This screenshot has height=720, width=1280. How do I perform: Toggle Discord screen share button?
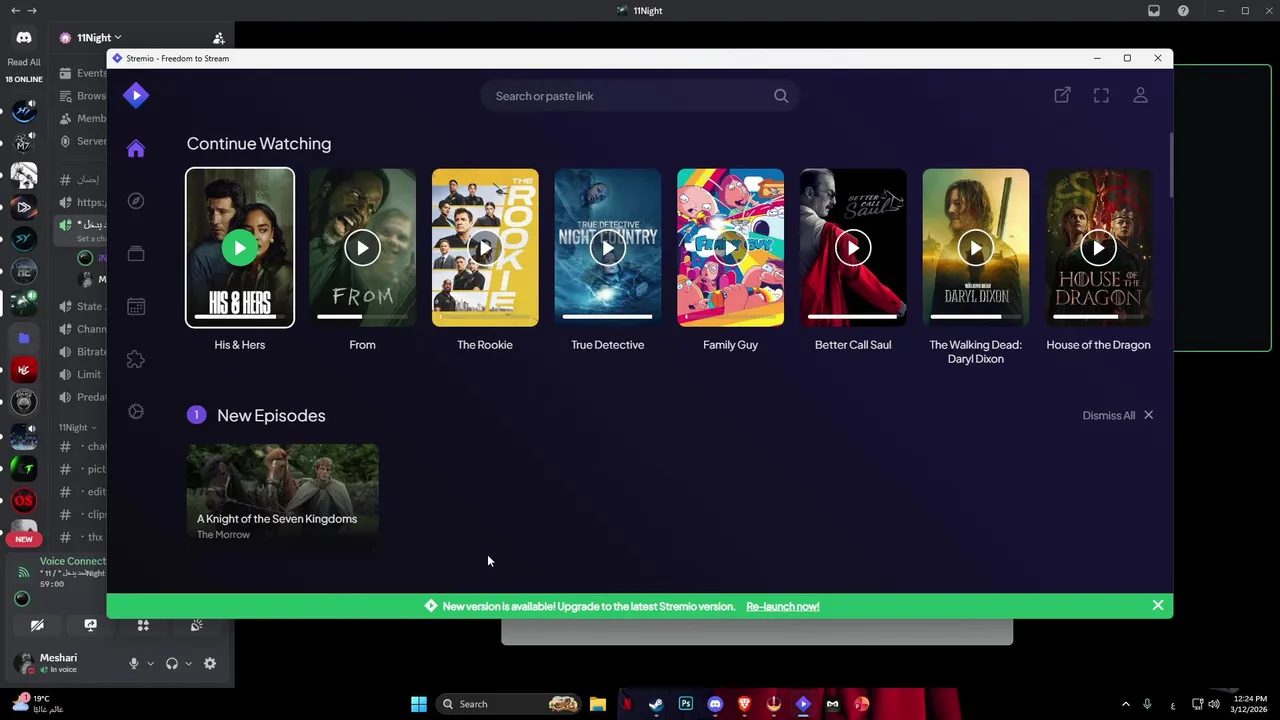tap(90, 625)
